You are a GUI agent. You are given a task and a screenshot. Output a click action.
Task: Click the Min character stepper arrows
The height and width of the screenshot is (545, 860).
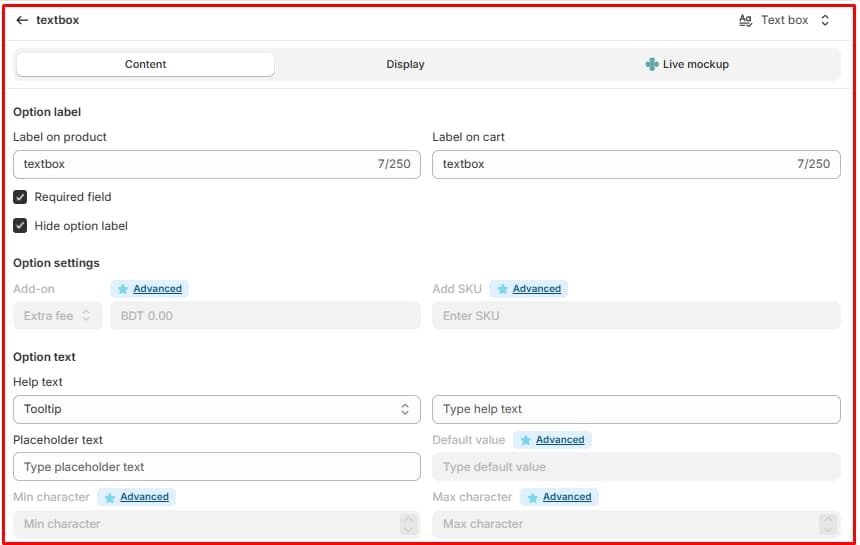point(408,524)
